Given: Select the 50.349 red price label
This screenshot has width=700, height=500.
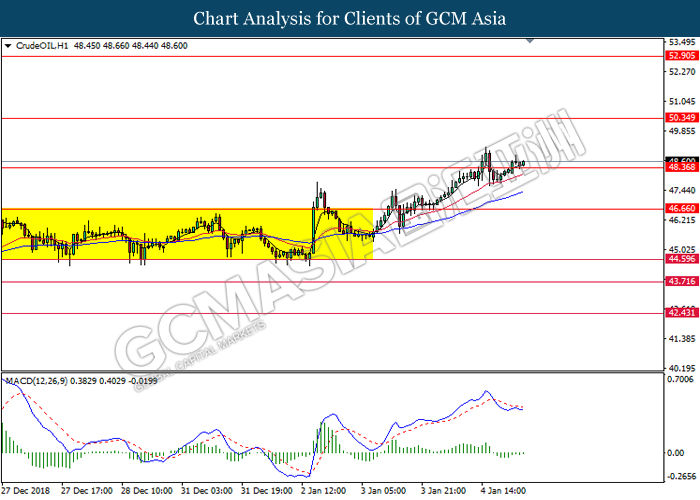Looking at the screenshot, I should (x=682, y=118).
